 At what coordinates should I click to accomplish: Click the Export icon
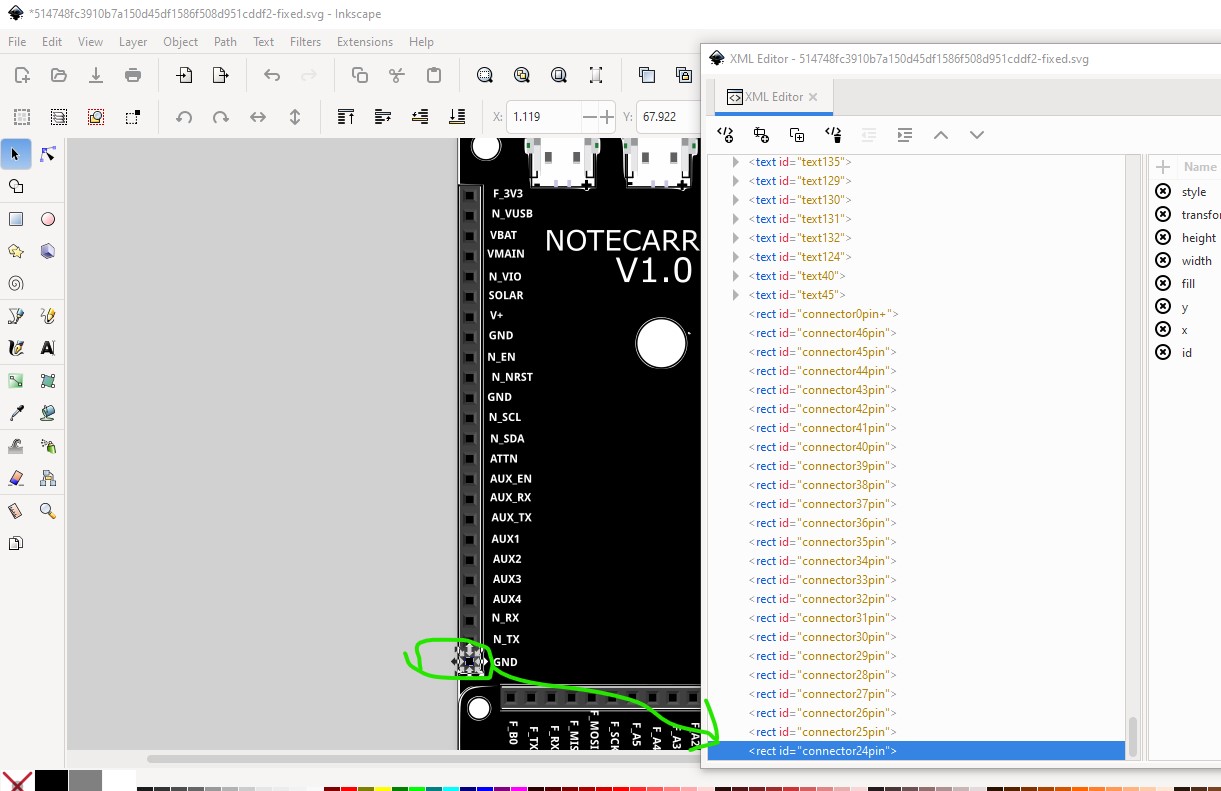[x=221, y=75]
